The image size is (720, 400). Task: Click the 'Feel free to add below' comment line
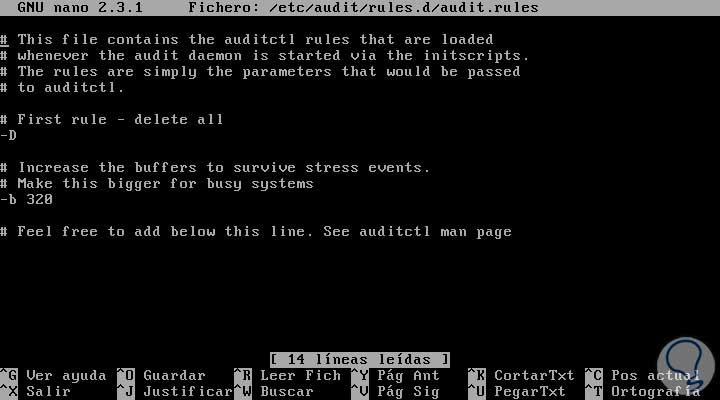point(256,231)
